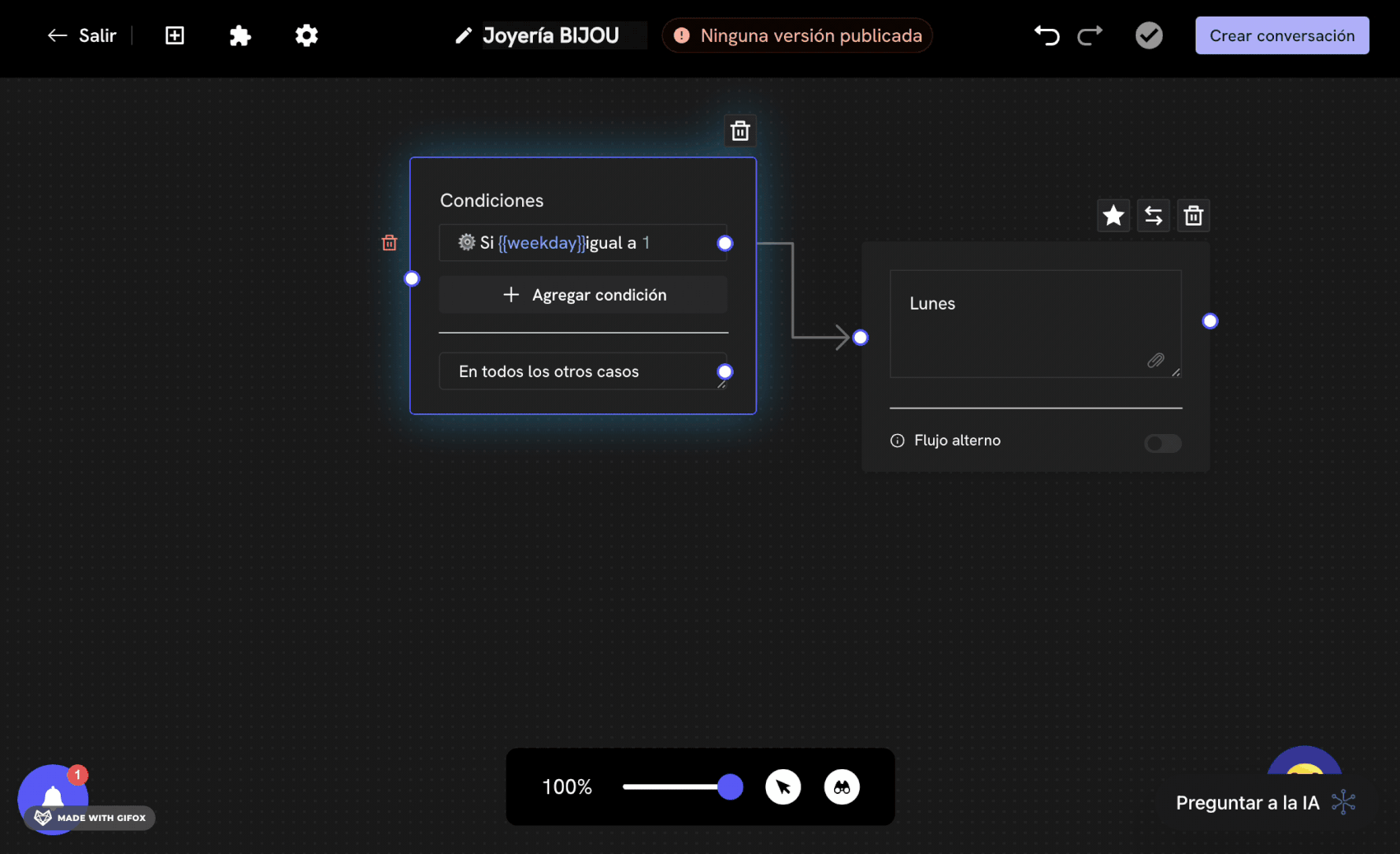This screenshot has height=854, width=1400.
Task: Select the pointer tool in bottom bar
Action: (783, 786)
